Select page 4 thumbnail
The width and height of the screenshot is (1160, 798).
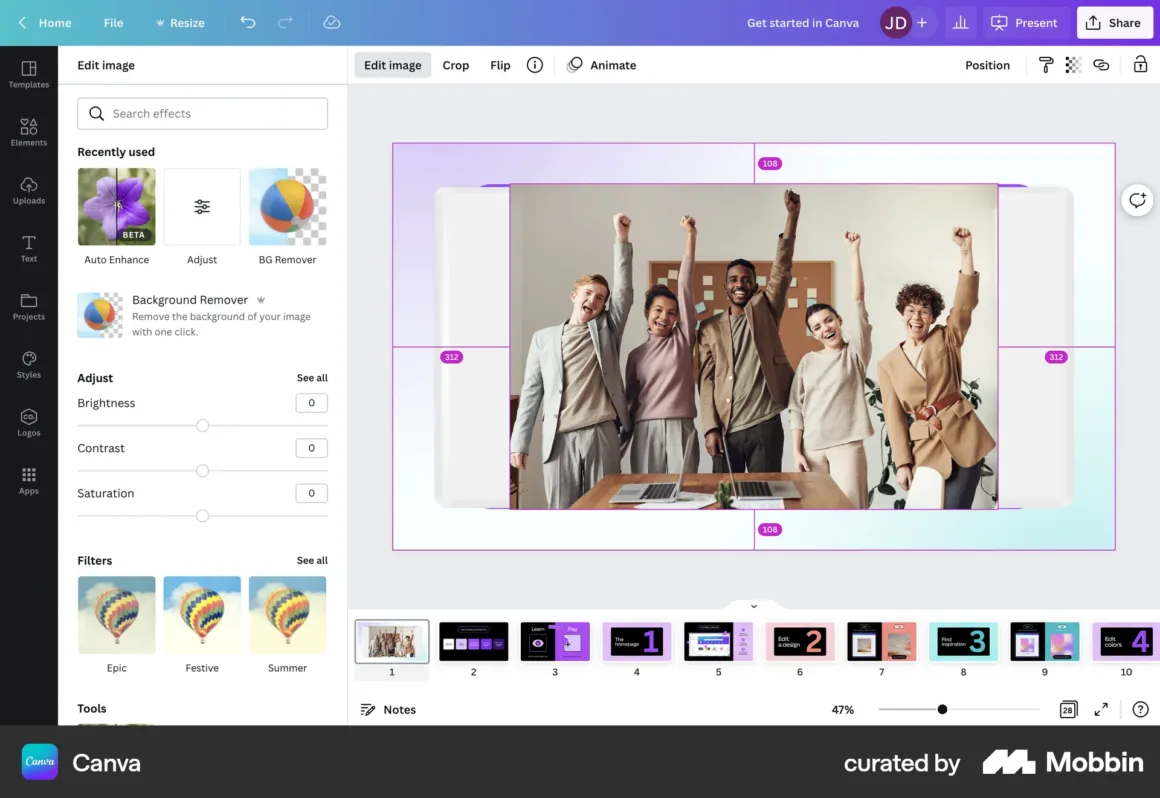tap(637, 642)
